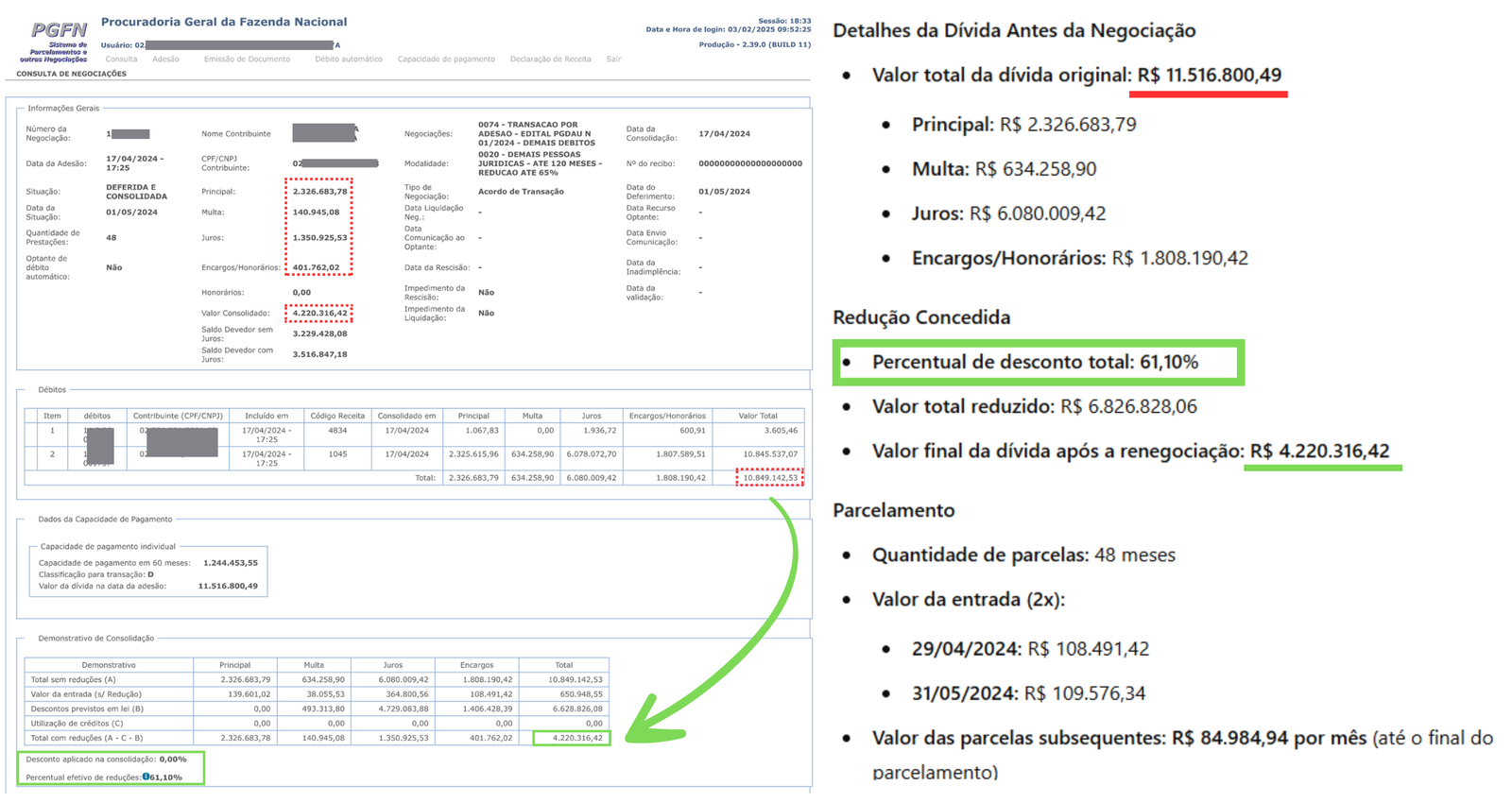
Task: Click the Encargos/Honorários header in Débitos table
Action: coord(667,416)
